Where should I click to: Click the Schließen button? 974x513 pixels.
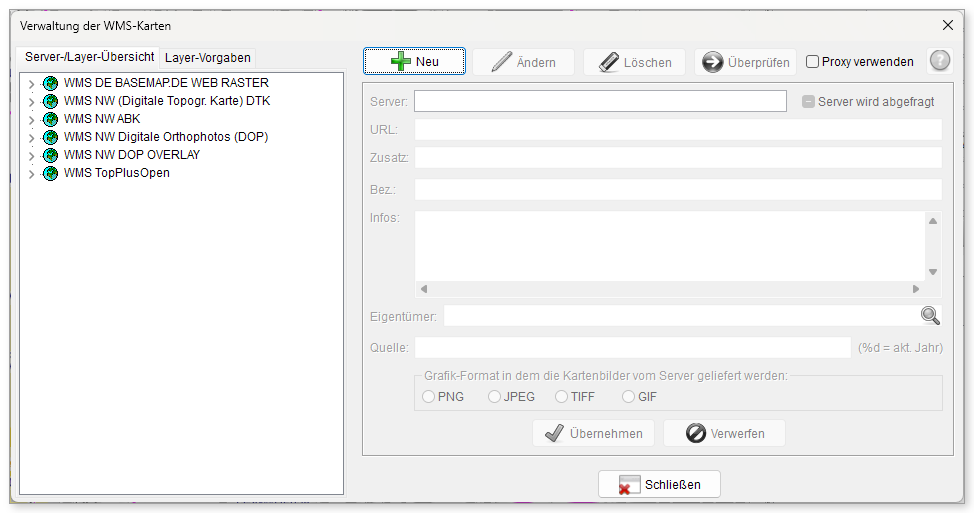659,484
